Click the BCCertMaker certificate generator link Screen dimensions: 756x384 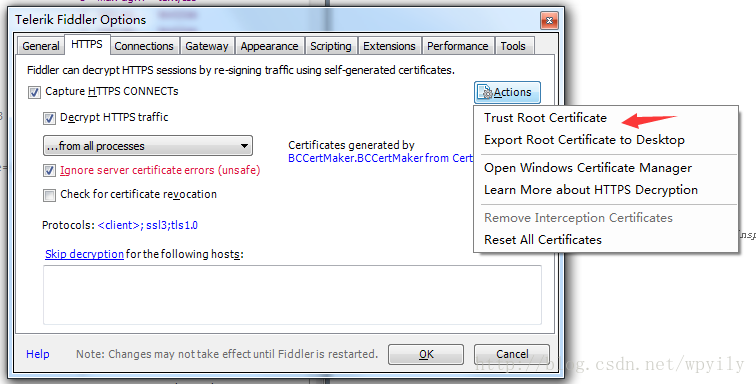point(380,158)
